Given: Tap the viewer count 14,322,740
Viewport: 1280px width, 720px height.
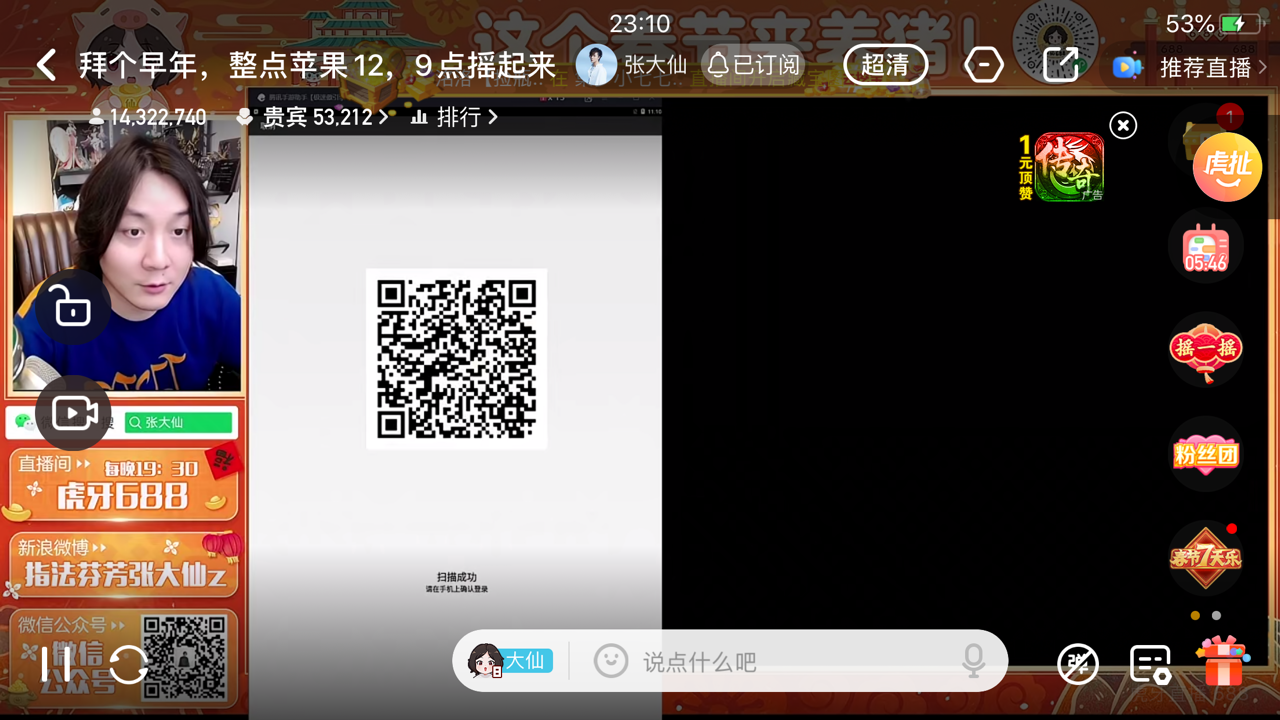Looking at the screenshot, I should pyautogui.click(x=148, y=117).
